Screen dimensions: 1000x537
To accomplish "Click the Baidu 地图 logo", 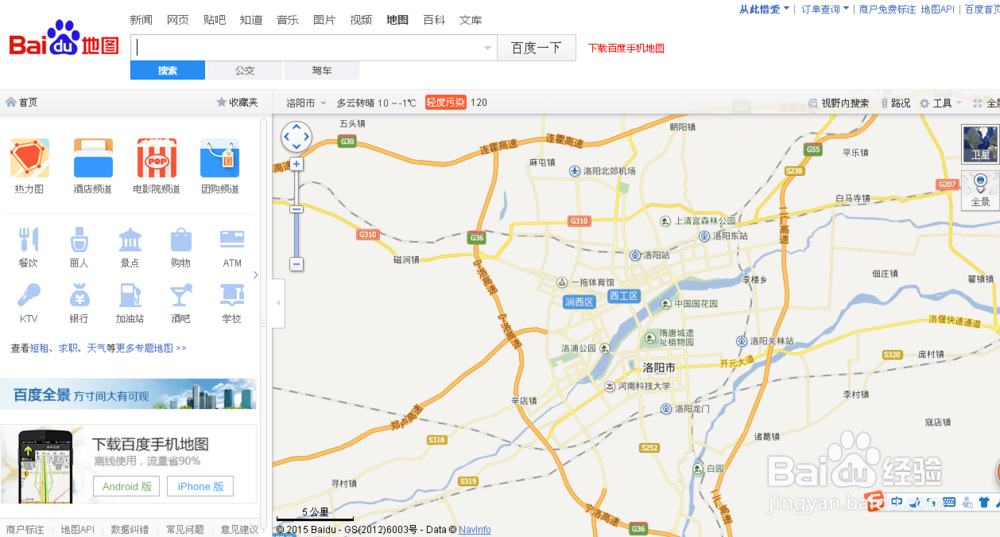I will click(x=64, y=40).
